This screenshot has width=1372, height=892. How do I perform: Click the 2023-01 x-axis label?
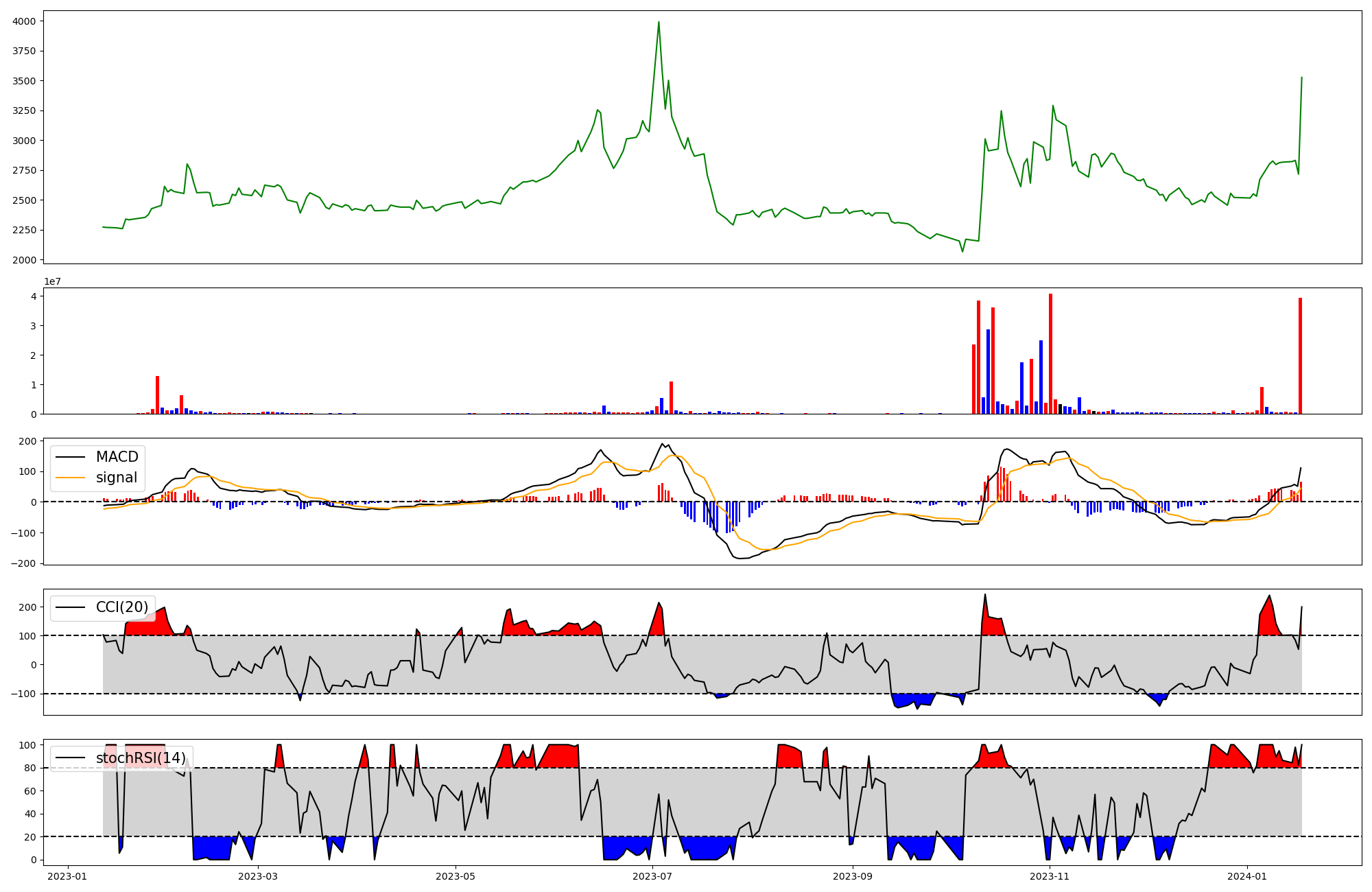pos(67,876)
